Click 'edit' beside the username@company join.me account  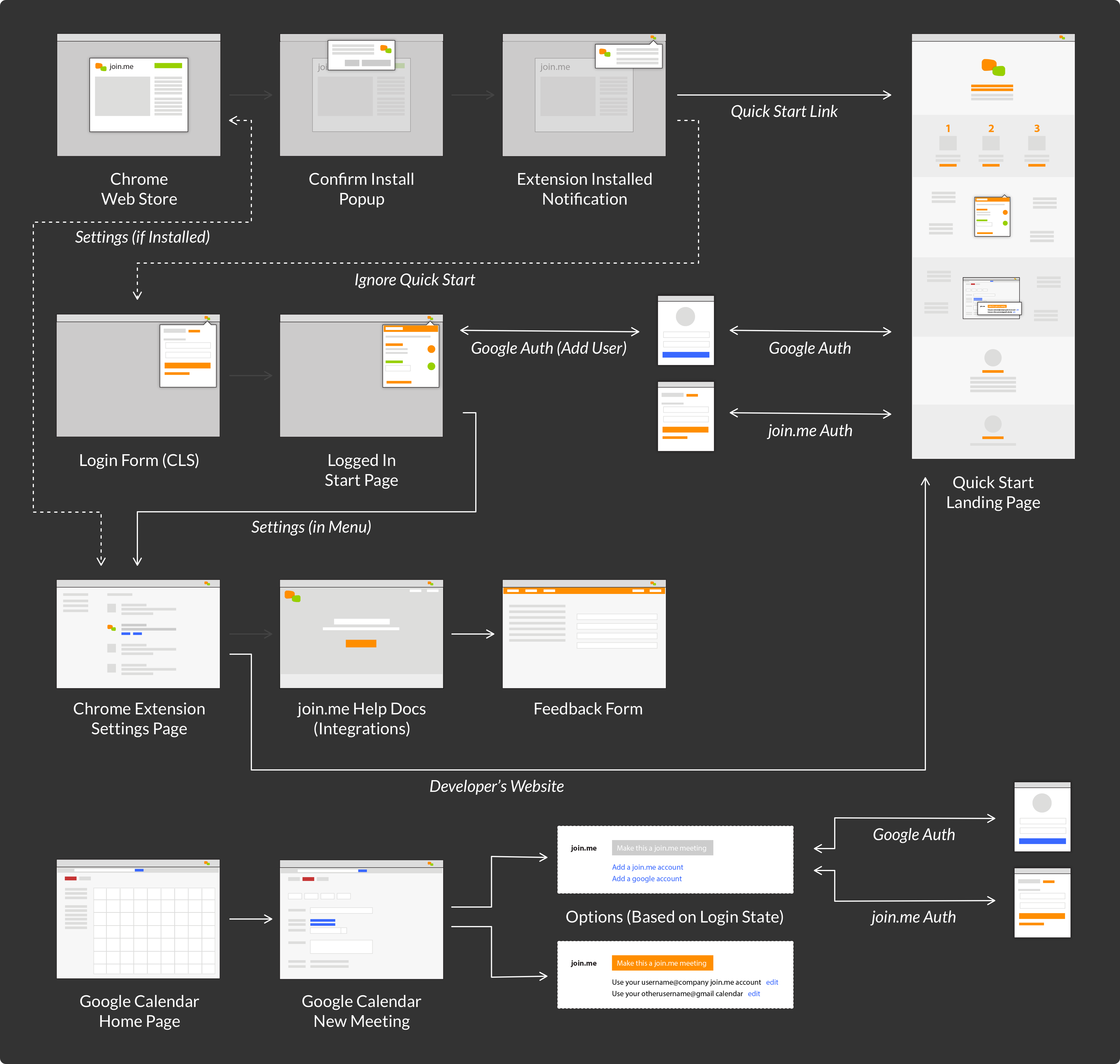tap(772, 982)
